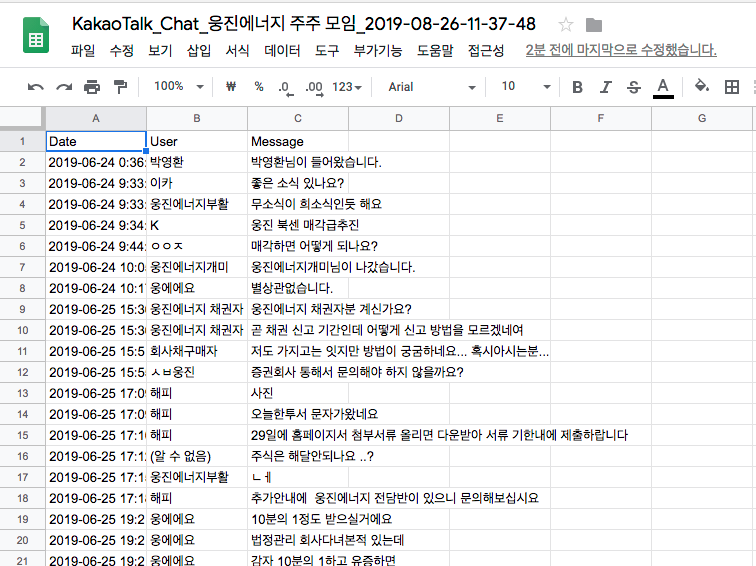Image resolution: width=756 pixels, height=566 pixels.
Task: Select cell containing 'User'
Action: click(197, 141)
